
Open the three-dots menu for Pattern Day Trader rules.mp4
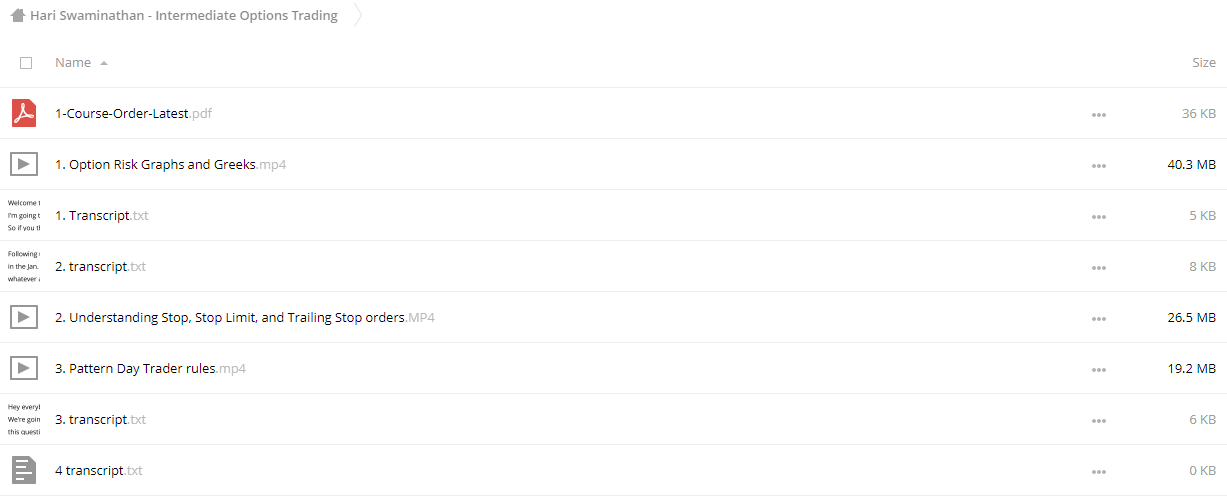[1099, 369]
